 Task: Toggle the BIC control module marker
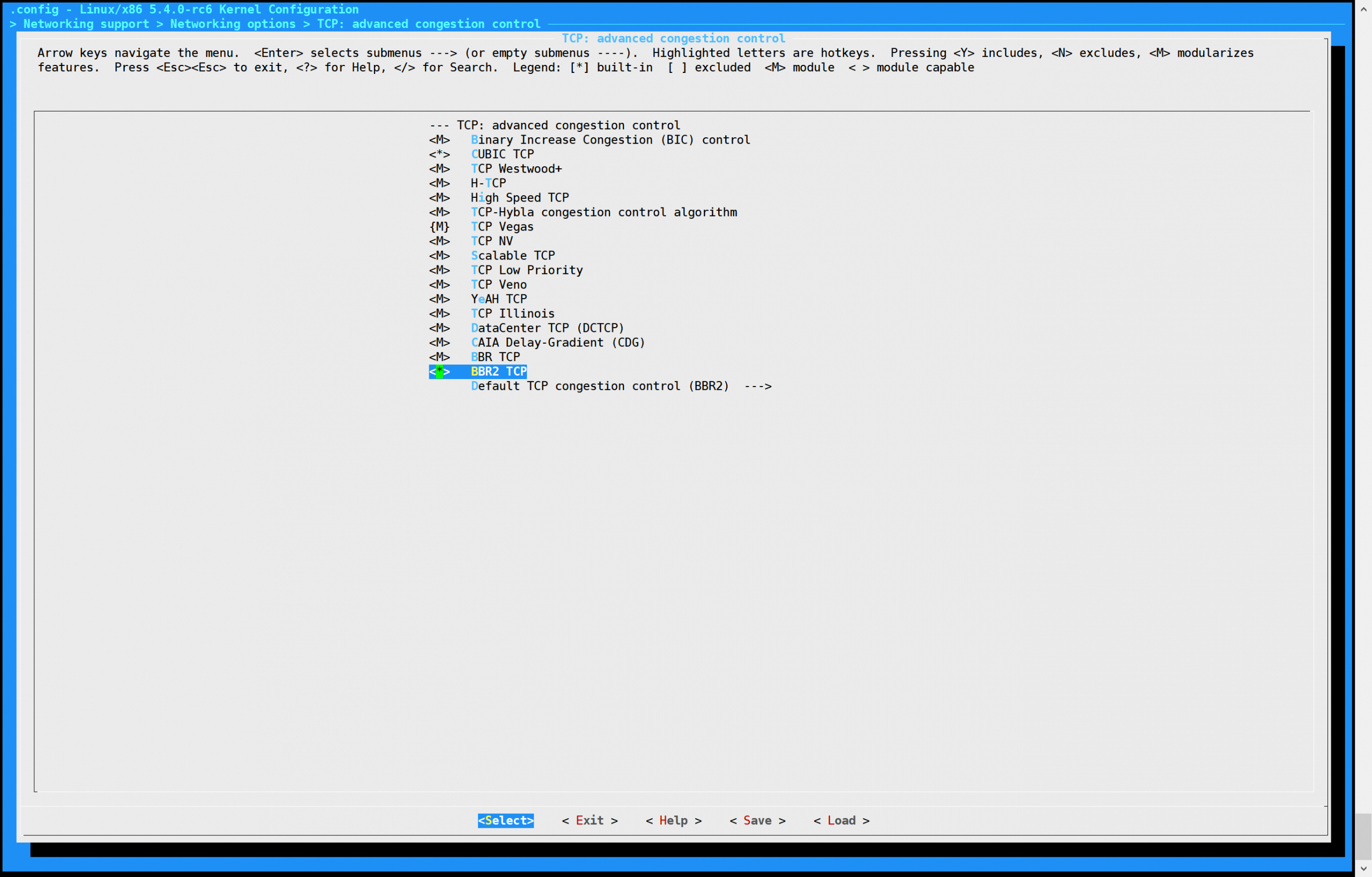click(x=439, y=139)
